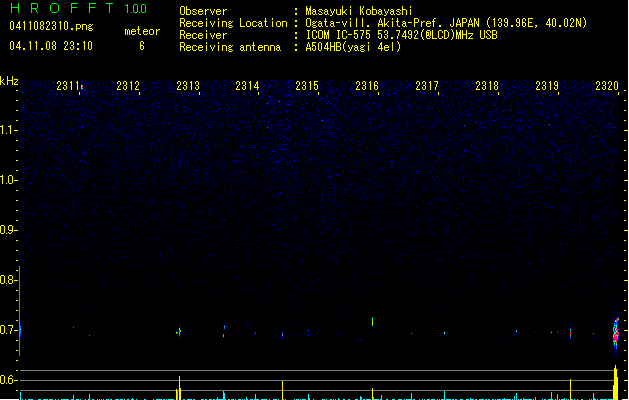Click the 'Observer' field label
Image resolution: width=629 pixels, height=400 pixels.
coord(203,11)
